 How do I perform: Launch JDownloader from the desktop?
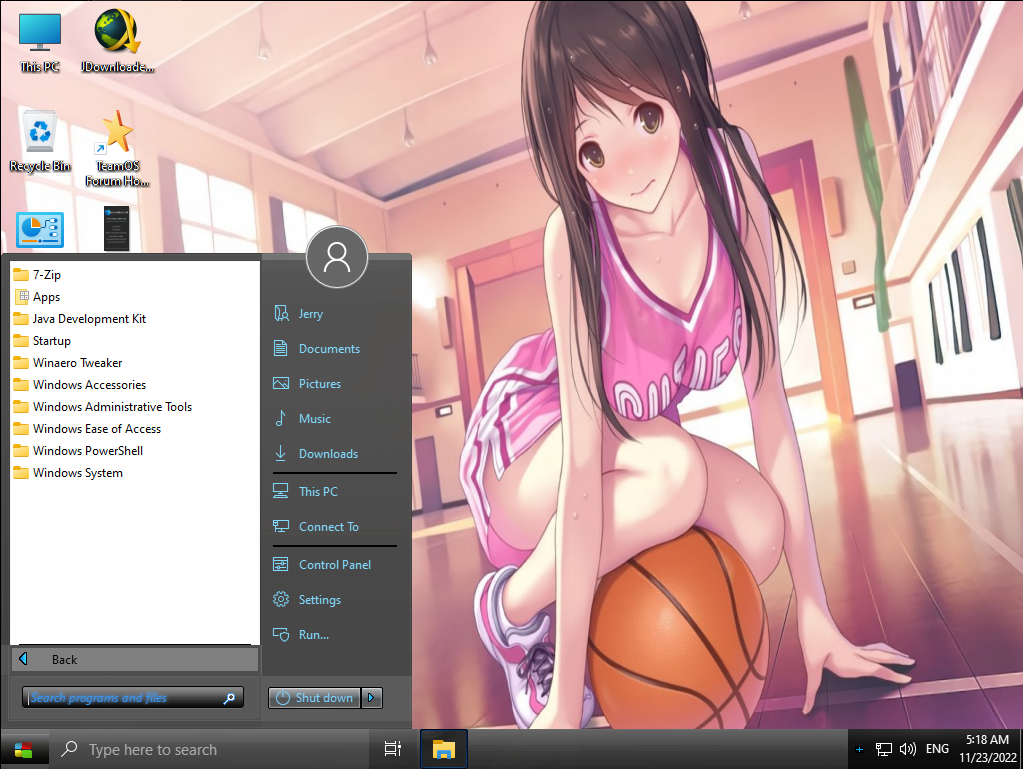[117, 42]
